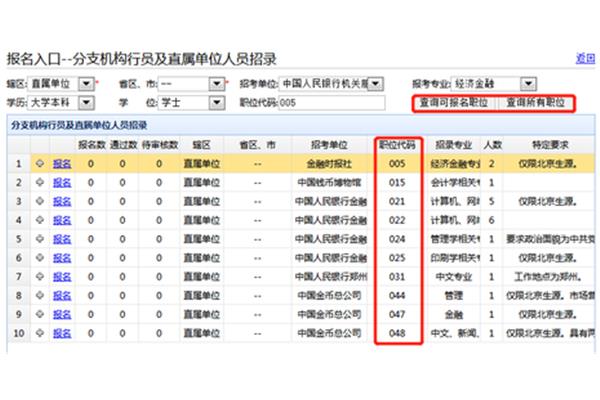Click 报名 link for position code 044
The width and height of the screenshot is (600, 400).
62,296
